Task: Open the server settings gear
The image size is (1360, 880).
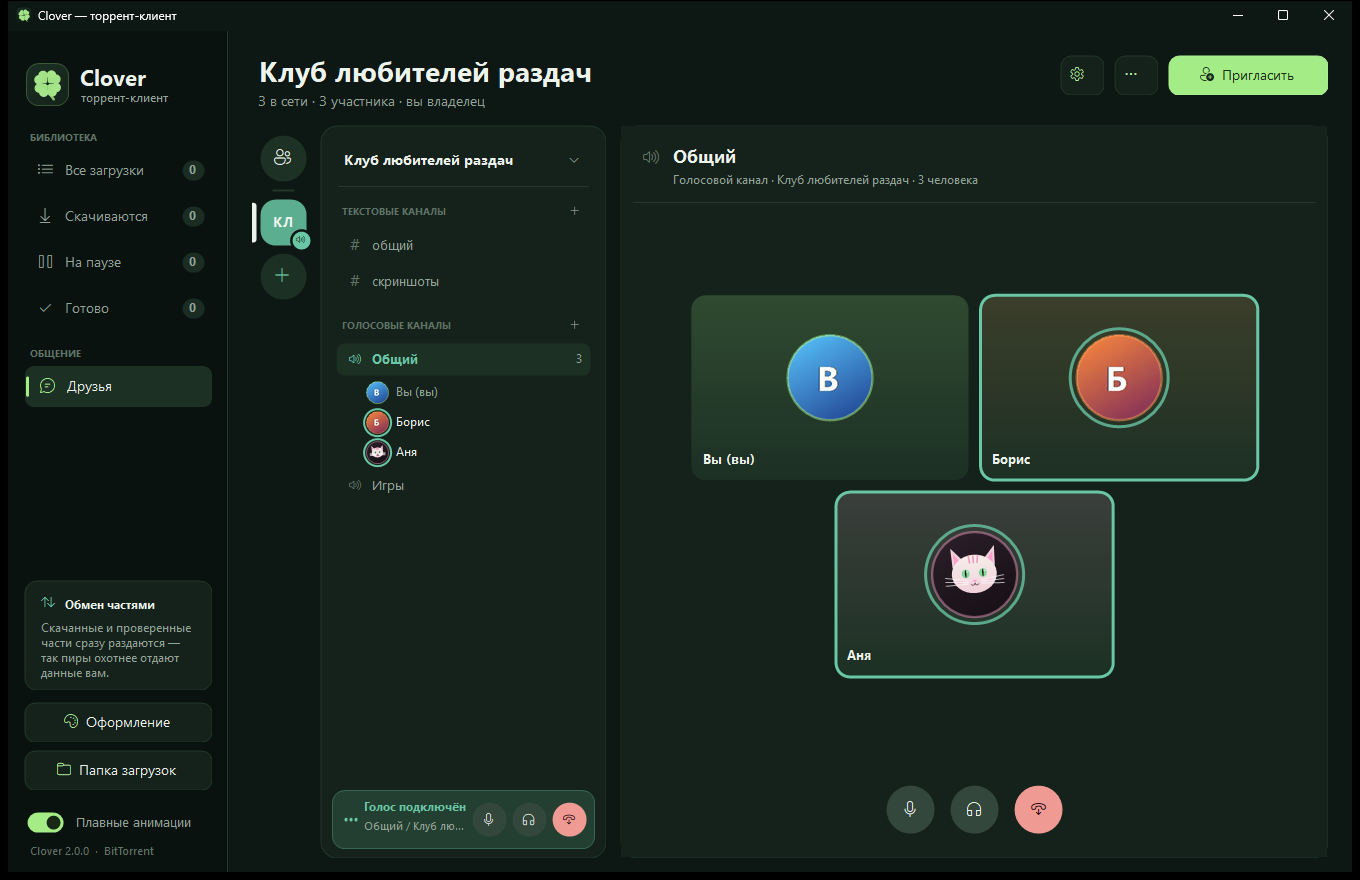Action: click(x=1081, y=75)
